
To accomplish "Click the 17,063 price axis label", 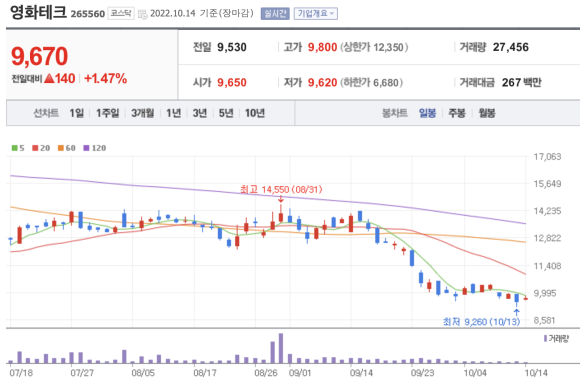I will 547,157.
